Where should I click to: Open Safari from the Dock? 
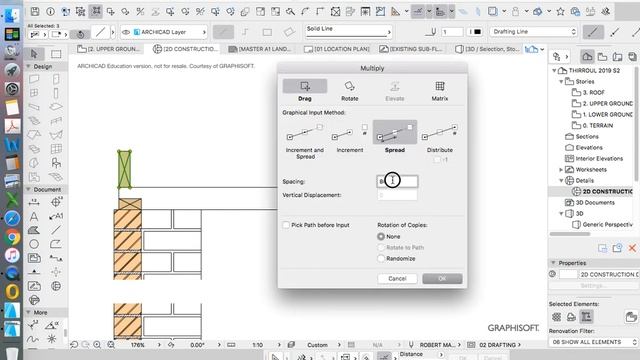(12, 218)
